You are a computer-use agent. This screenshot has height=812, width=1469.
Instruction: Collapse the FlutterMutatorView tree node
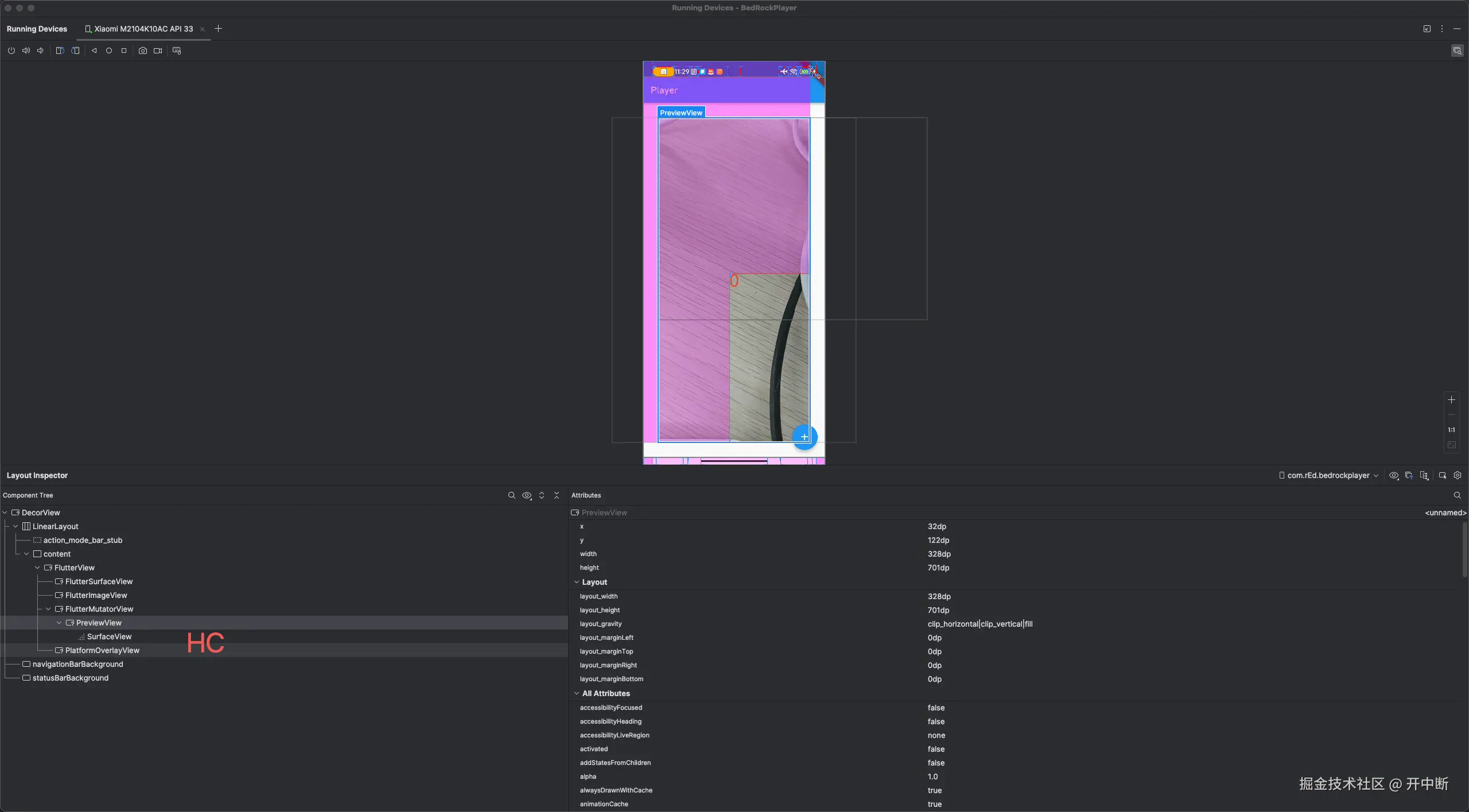pos(49,609)
